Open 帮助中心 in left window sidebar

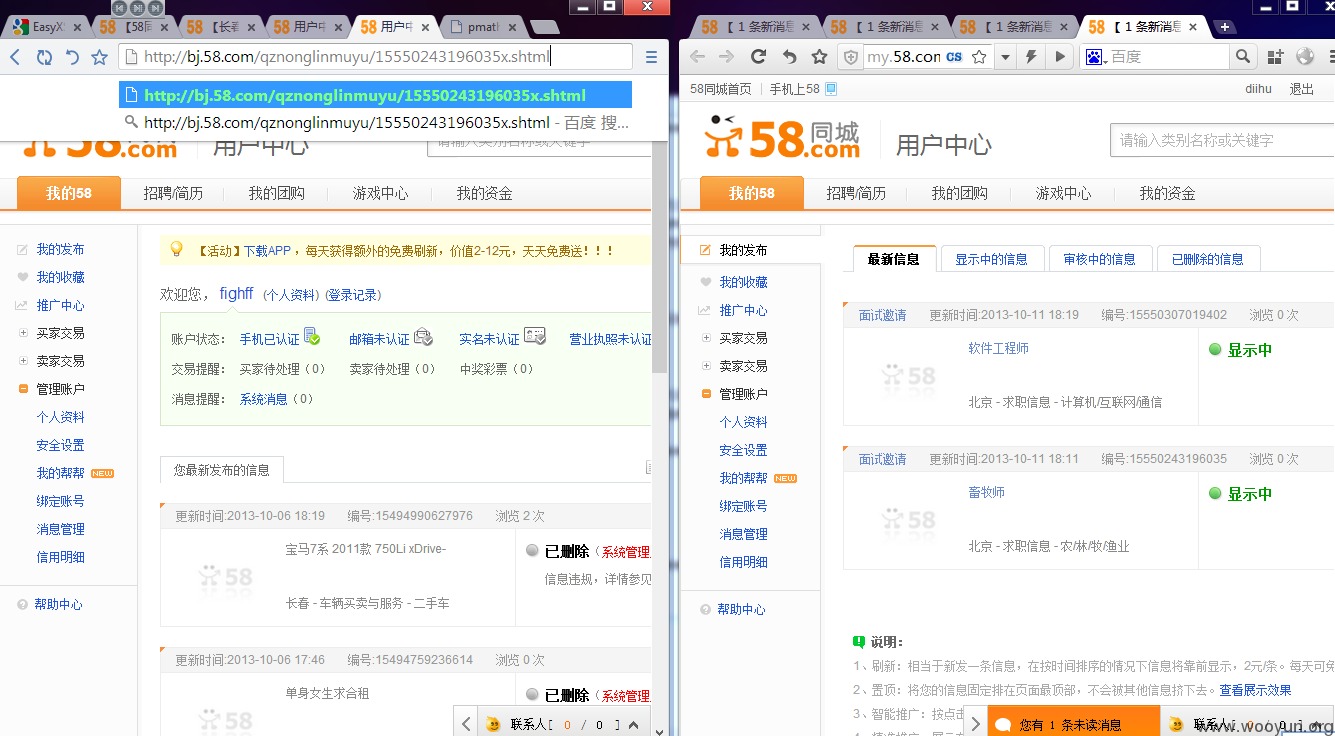pyautogui.click(x=58, y=604)
